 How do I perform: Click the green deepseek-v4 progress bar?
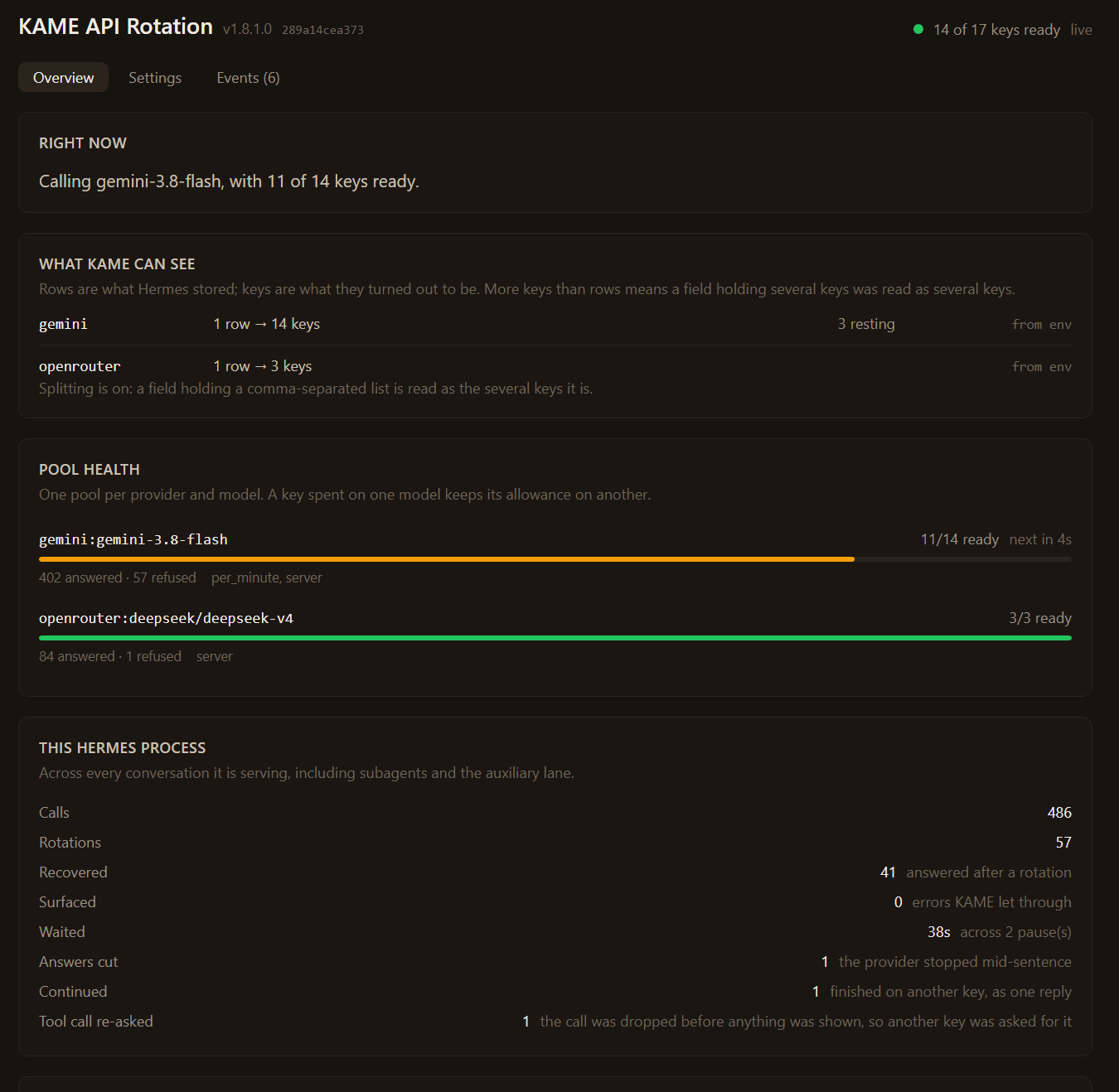click(x=555, y=638)
